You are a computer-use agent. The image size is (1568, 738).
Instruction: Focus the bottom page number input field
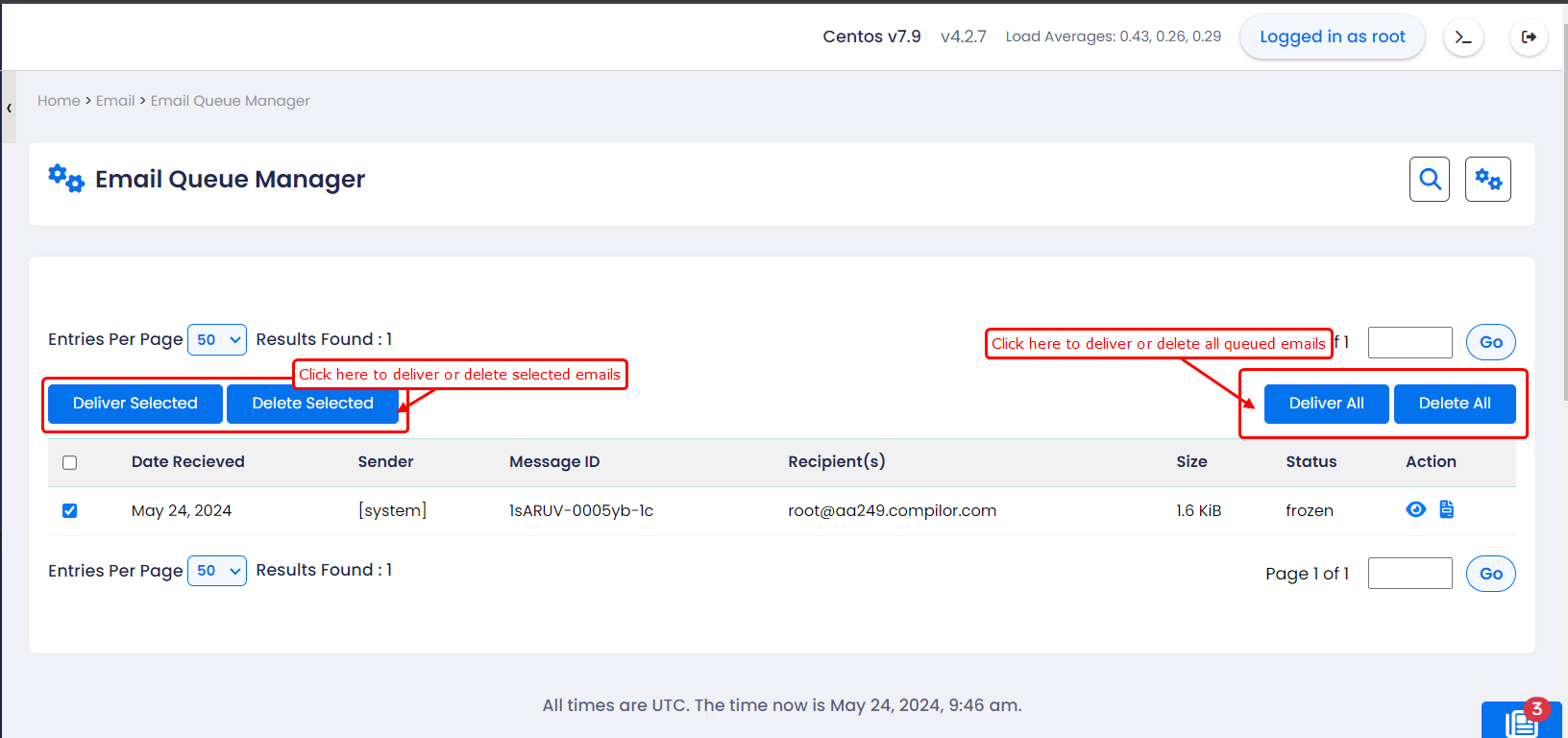click(x=1410, y=574)
